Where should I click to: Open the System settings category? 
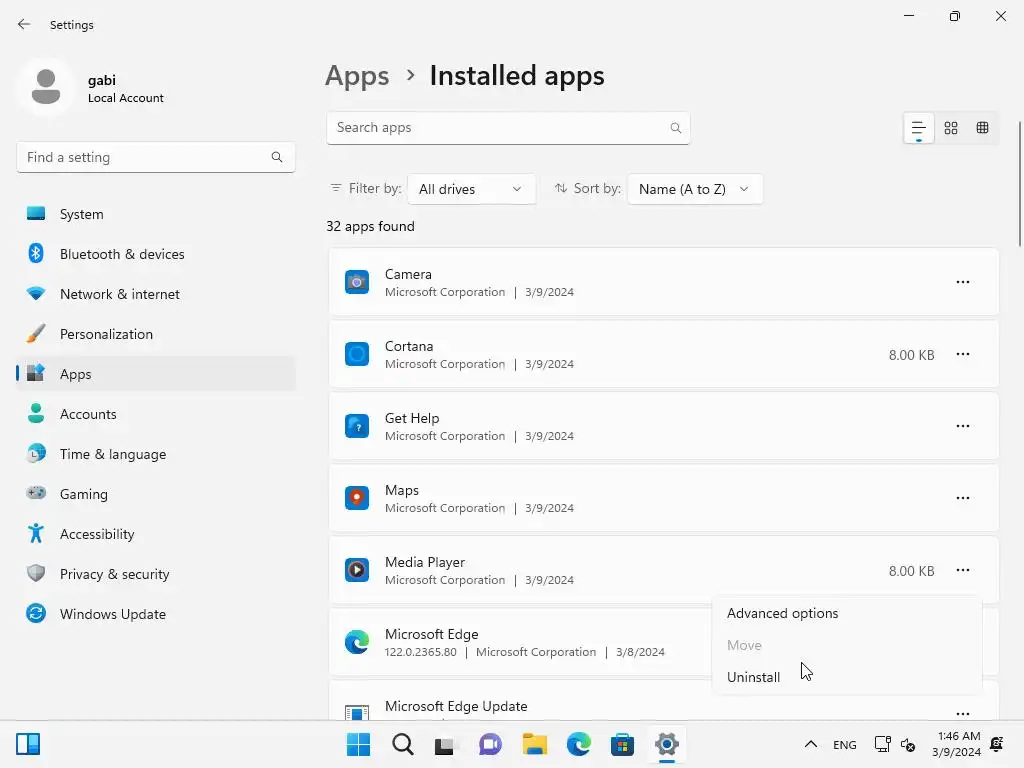point(155,214)
